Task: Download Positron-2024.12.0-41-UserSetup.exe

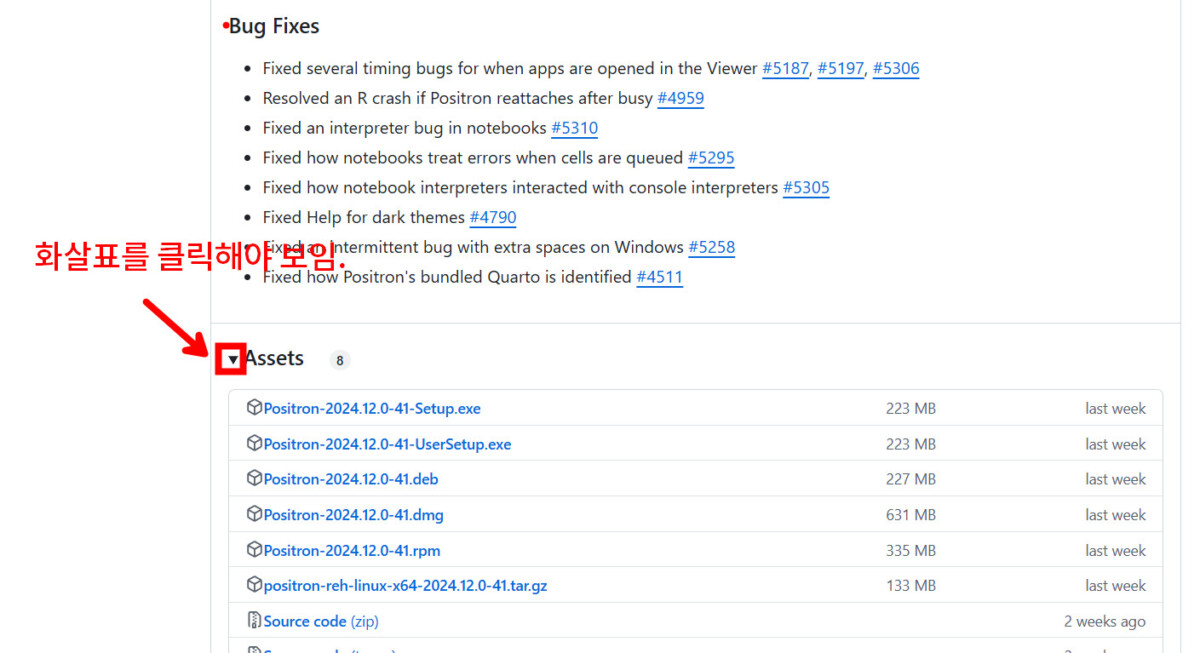Action: 387,444
